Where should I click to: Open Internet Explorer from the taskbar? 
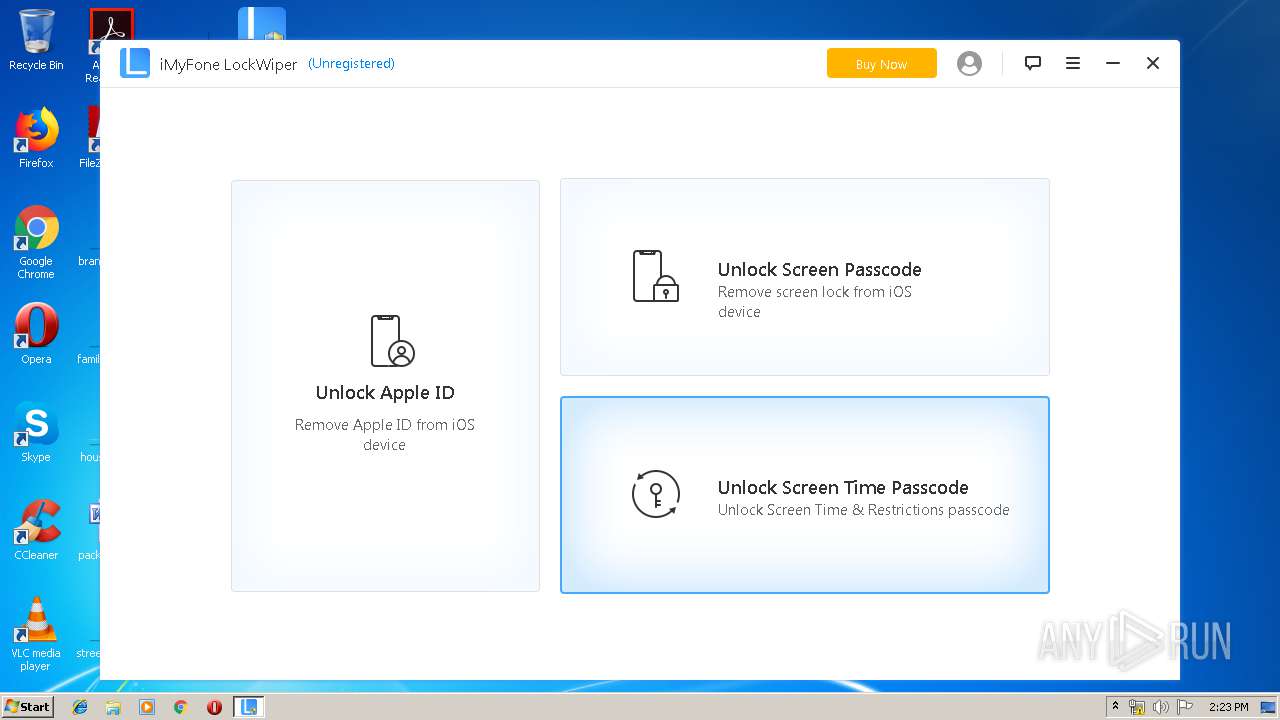(x=80, y=707)
